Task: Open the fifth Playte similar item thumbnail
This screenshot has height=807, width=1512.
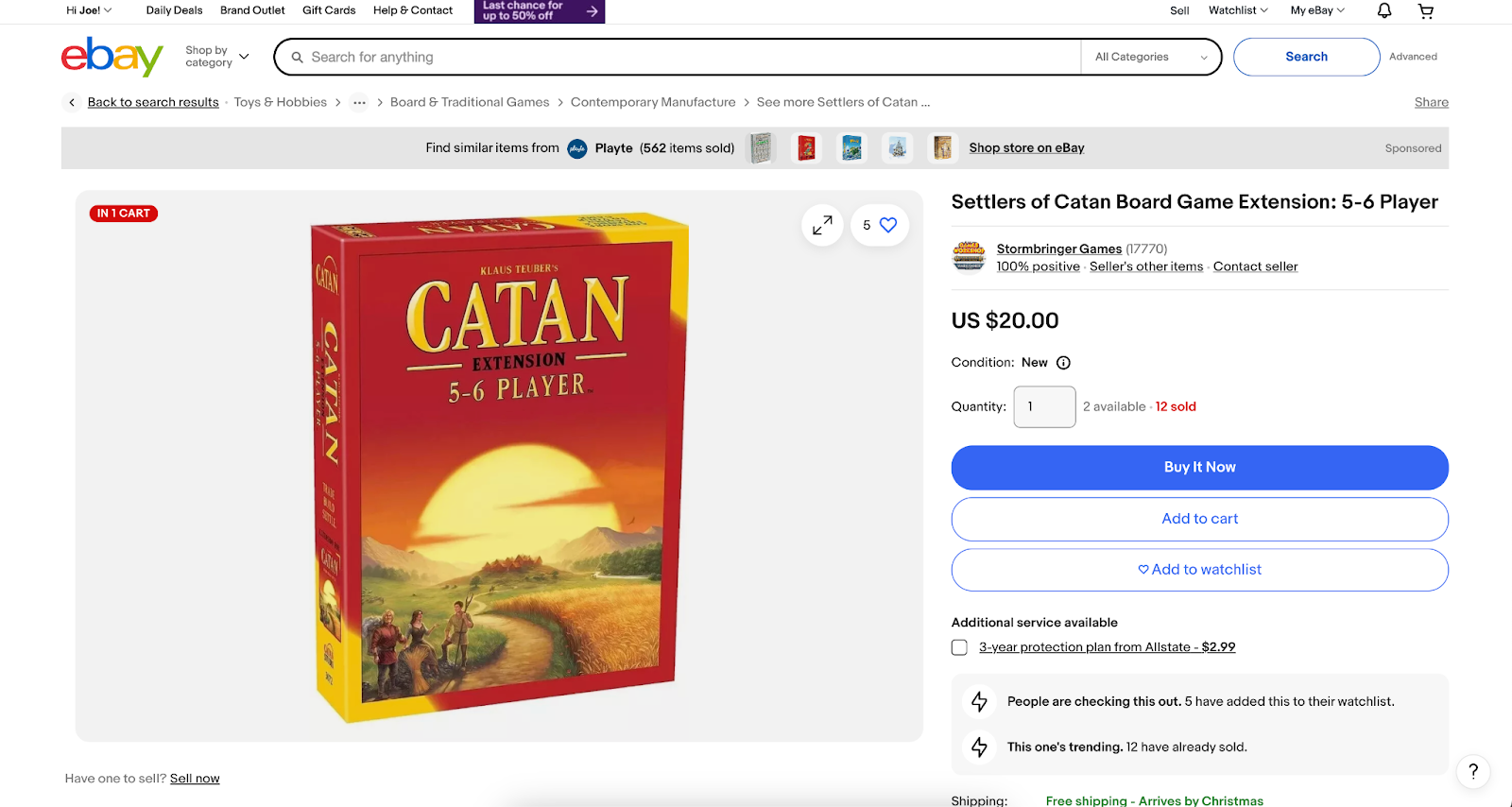Action: click(942, 148)
